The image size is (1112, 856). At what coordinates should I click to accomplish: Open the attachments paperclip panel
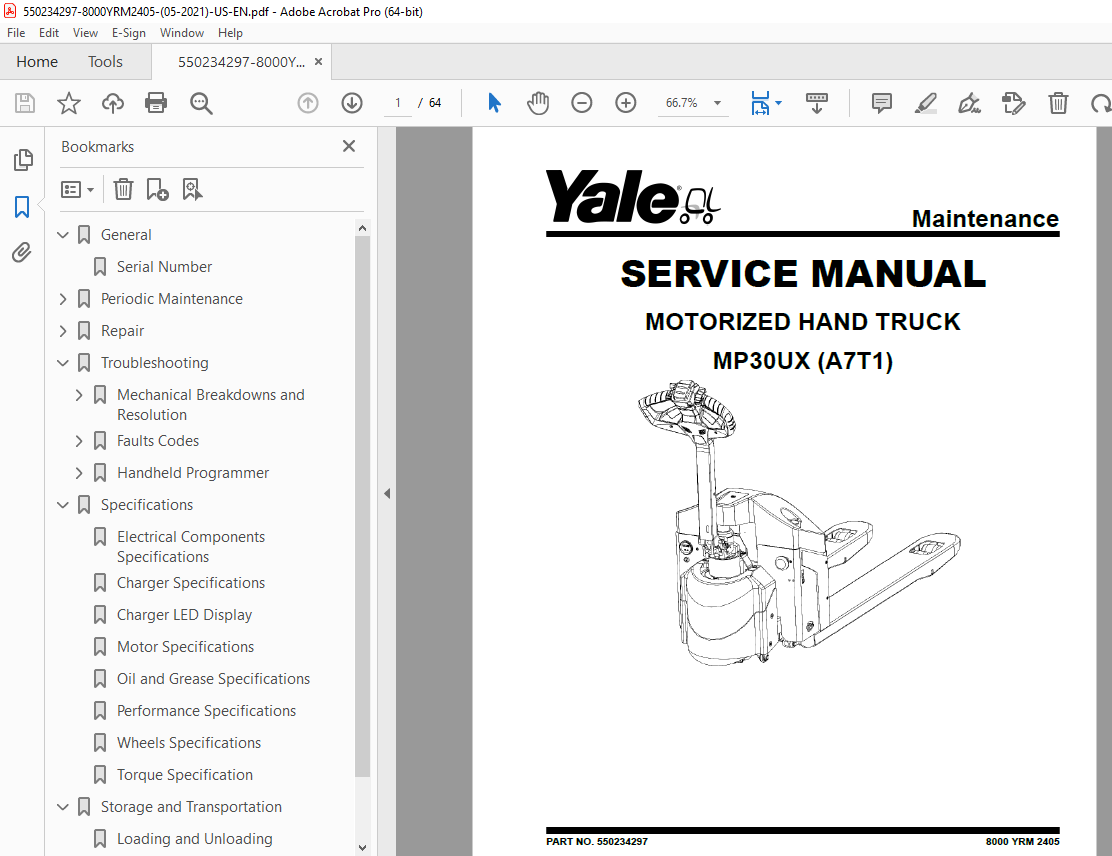click(22, 252)
